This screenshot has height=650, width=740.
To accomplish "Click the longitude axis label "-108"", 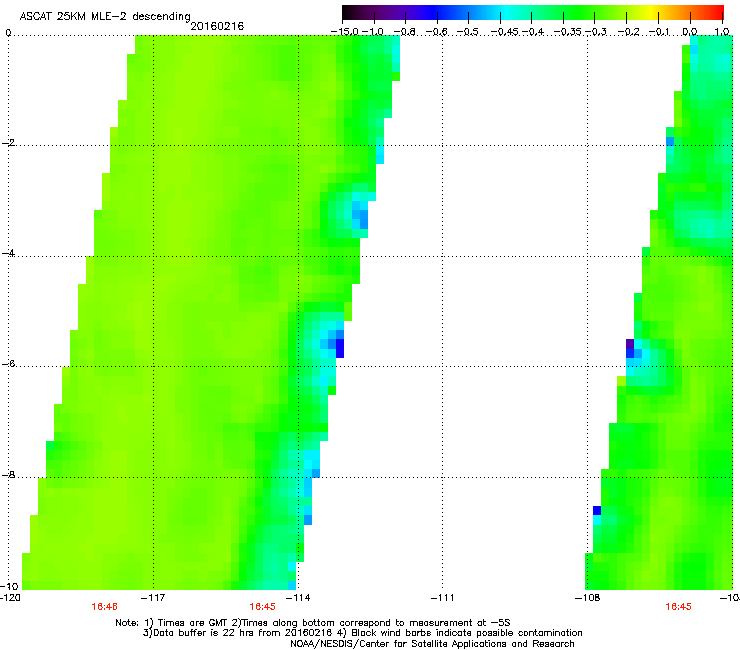I will [588, 598].
